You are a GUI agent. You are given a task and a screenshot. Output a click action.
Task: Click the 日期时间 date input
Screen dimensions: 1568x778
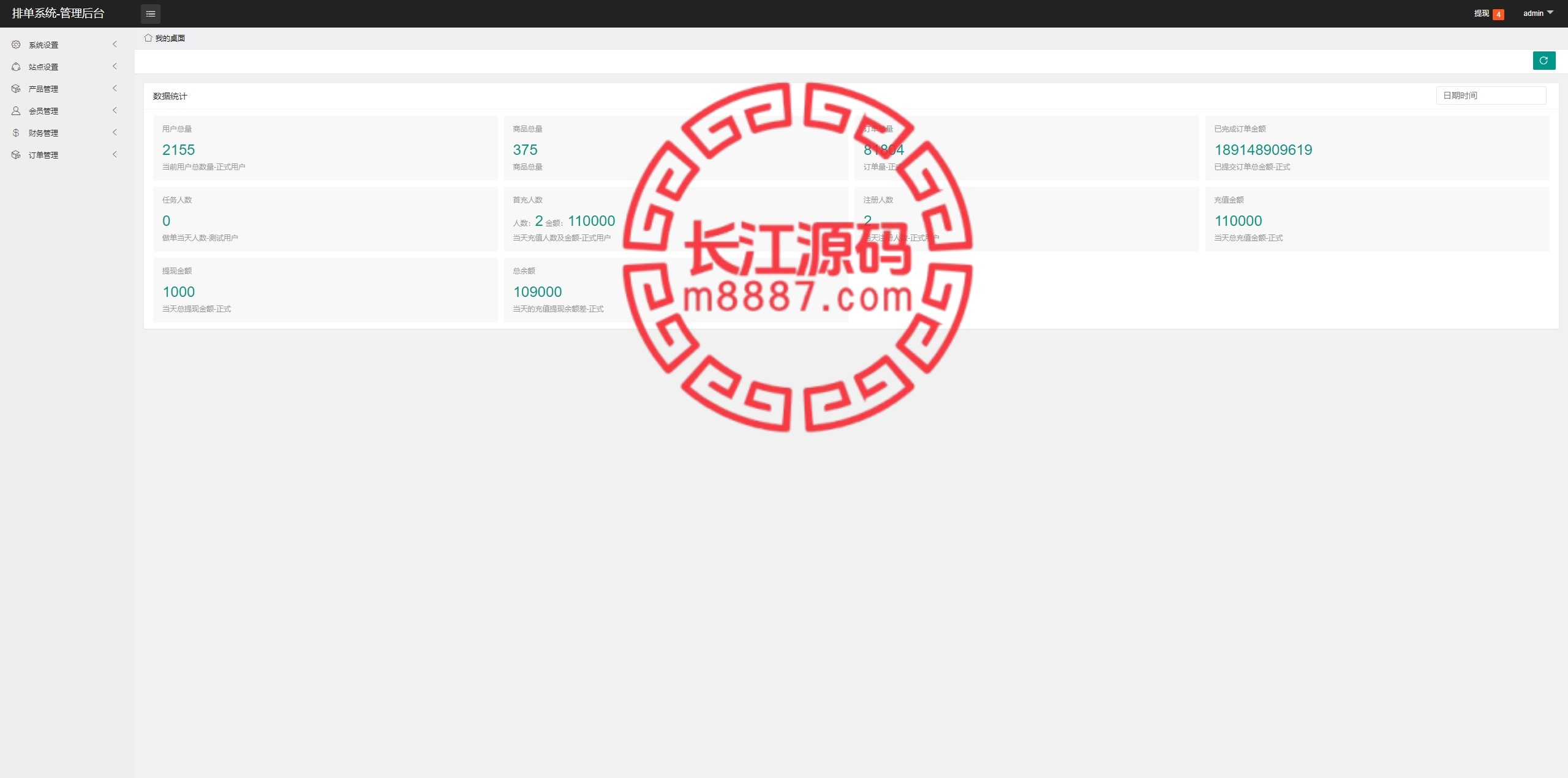tap(1491, 95)
